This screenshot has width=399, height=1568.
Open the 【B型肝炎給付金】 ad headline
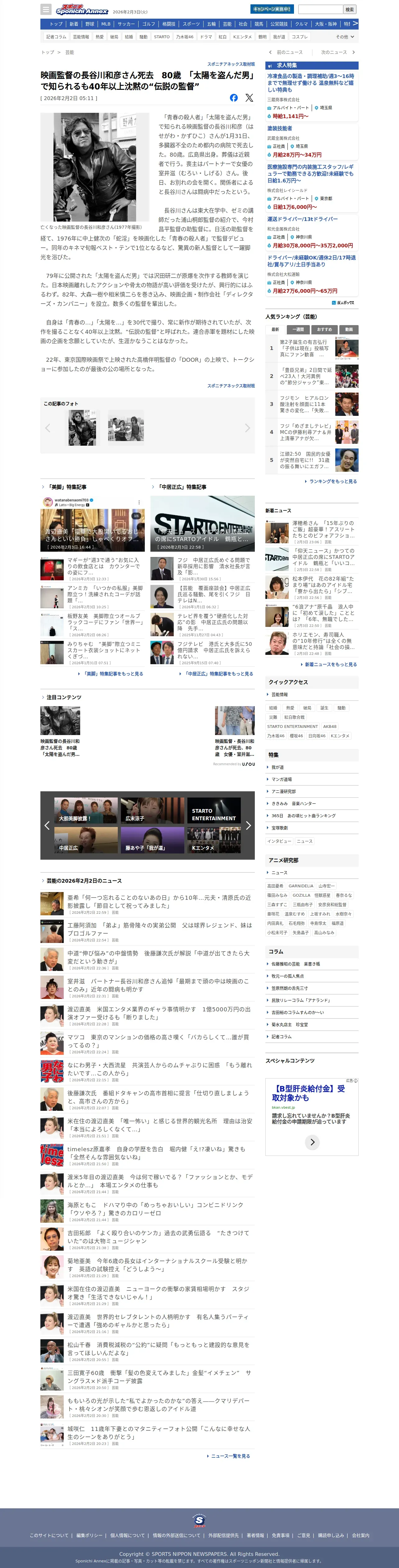tap(308, 1092)
